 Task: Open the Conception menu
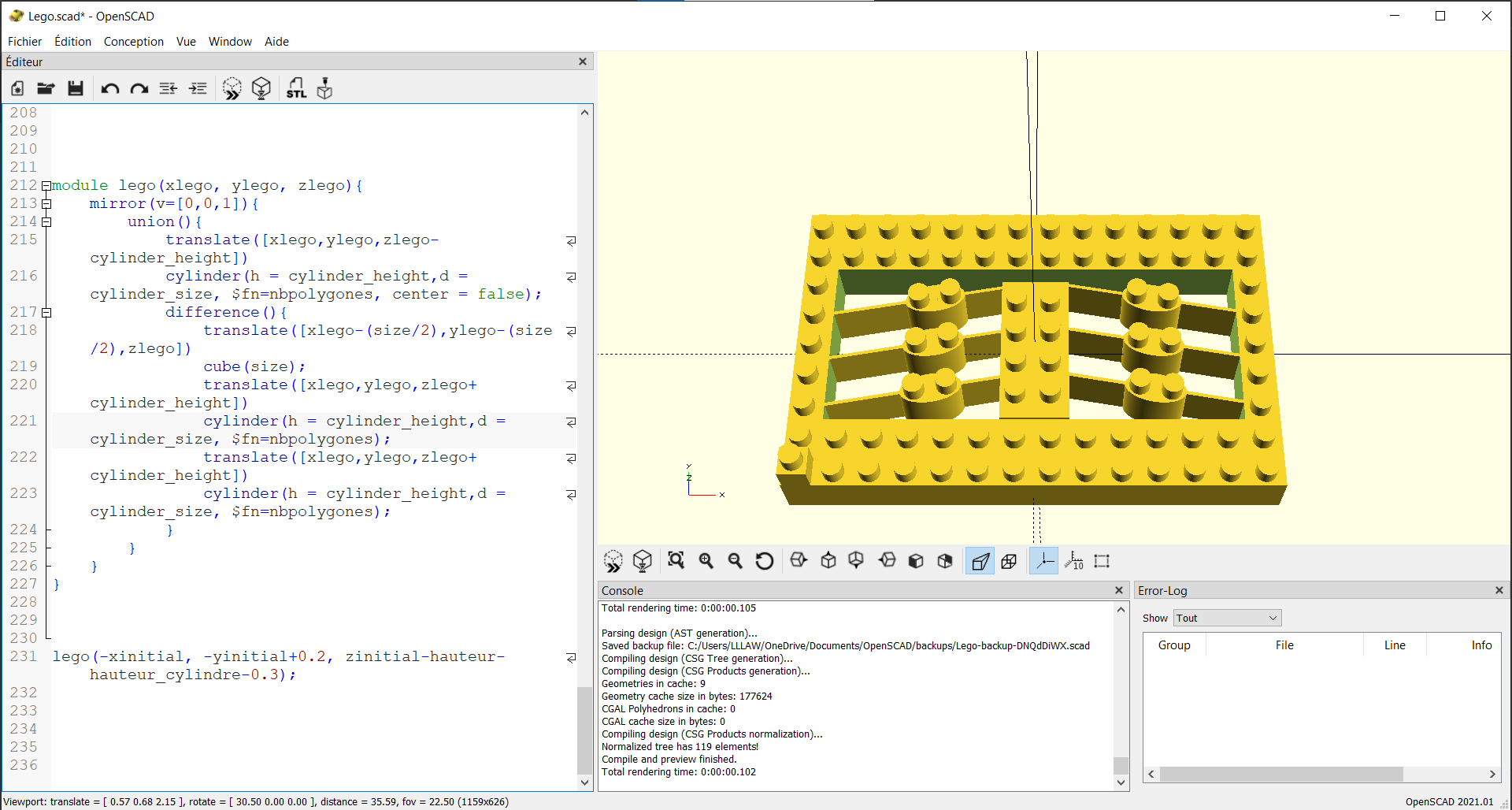[x=134, y=42]
